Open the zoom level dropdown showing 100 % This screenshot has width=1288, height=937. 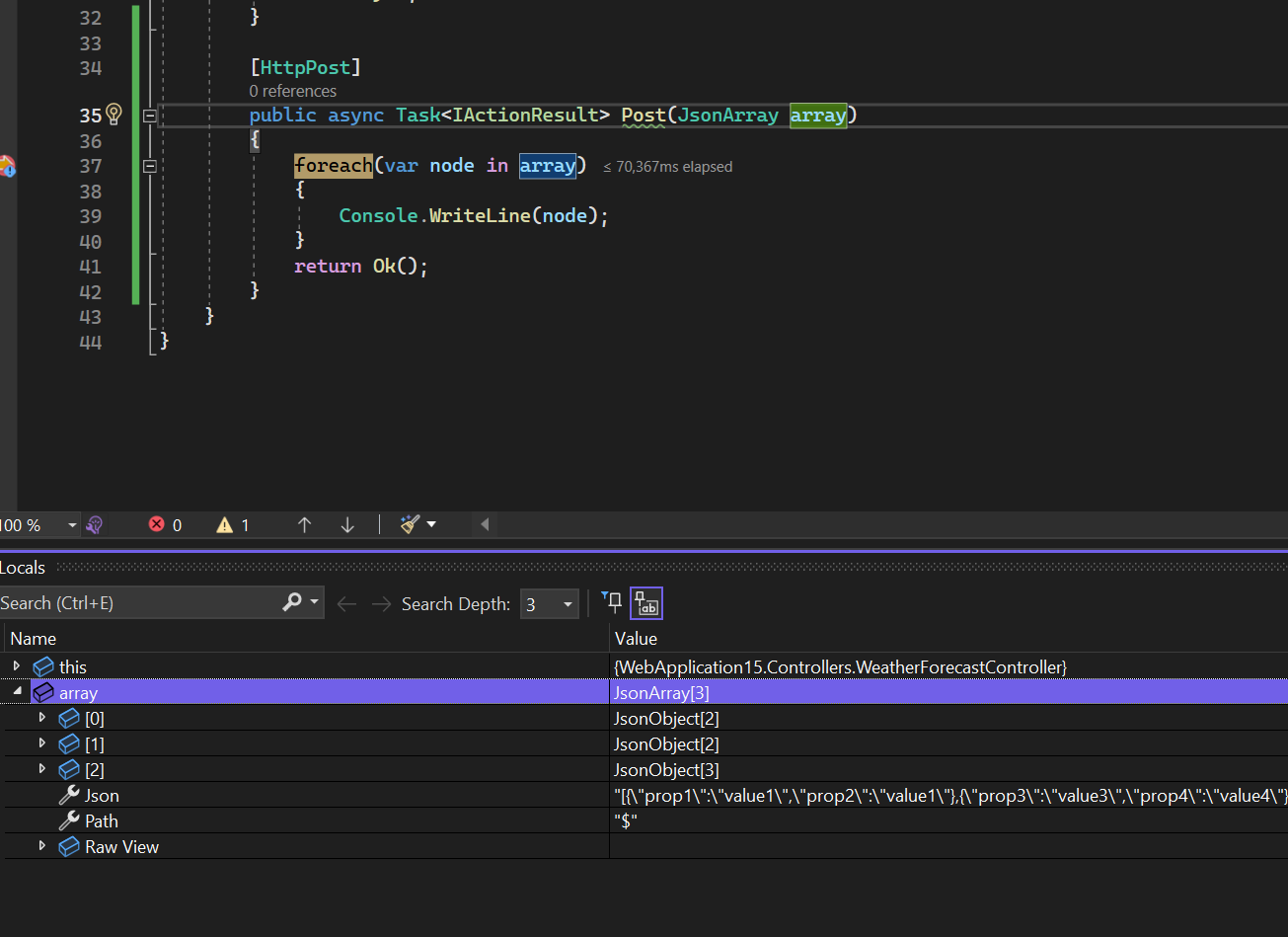pos(71,525)
